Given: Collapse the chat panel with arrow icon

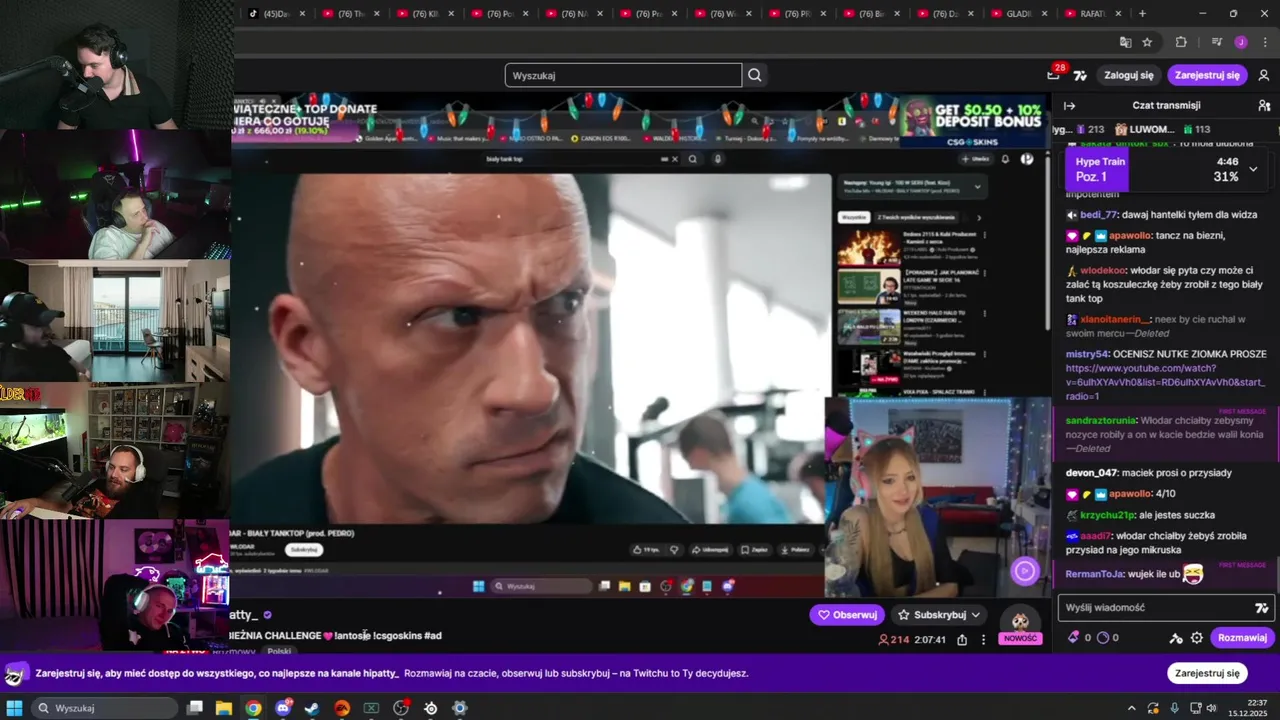Looking at the screenshot, I should (1069, 105).
